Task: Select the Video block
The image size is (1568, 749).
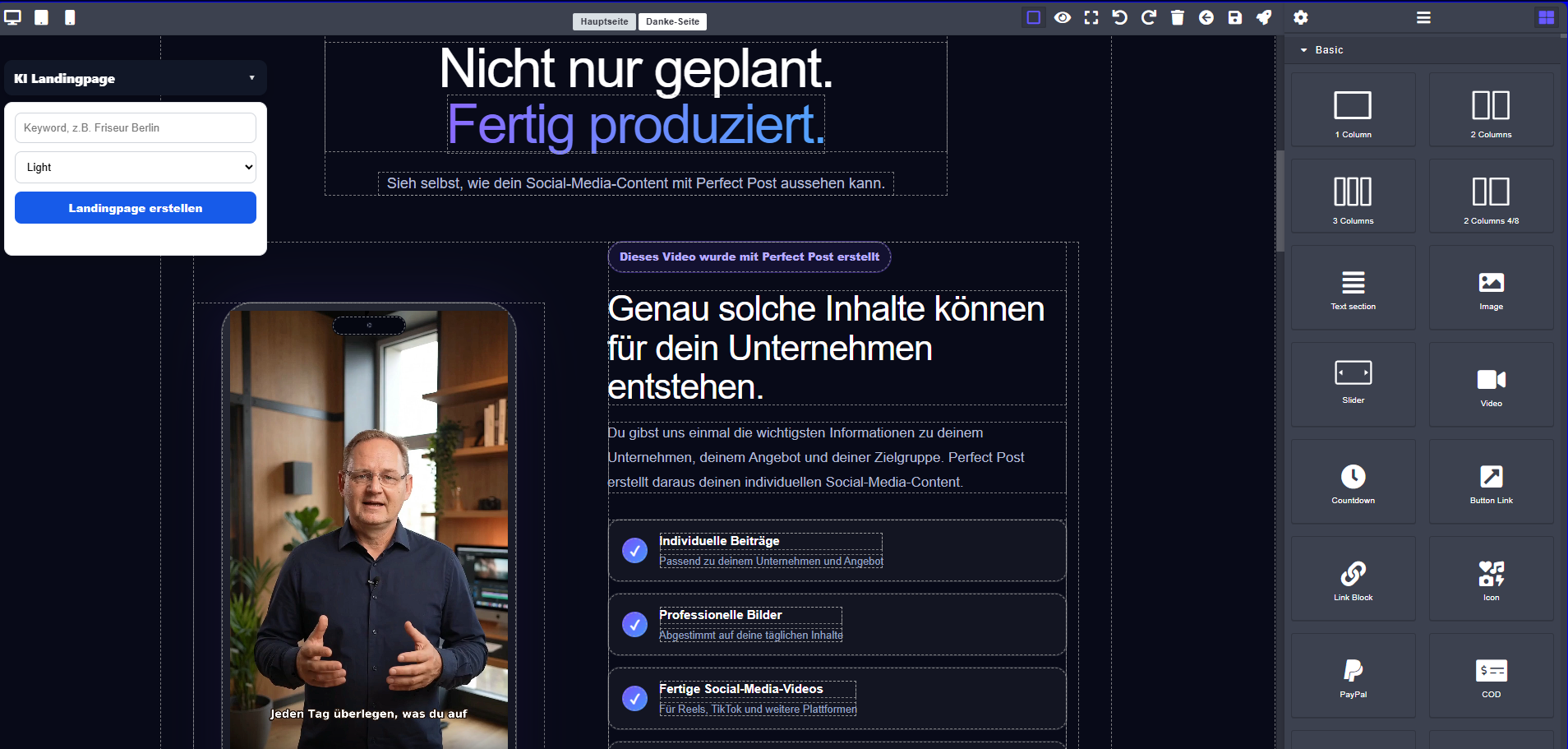Action: (x=1492, y=384)
